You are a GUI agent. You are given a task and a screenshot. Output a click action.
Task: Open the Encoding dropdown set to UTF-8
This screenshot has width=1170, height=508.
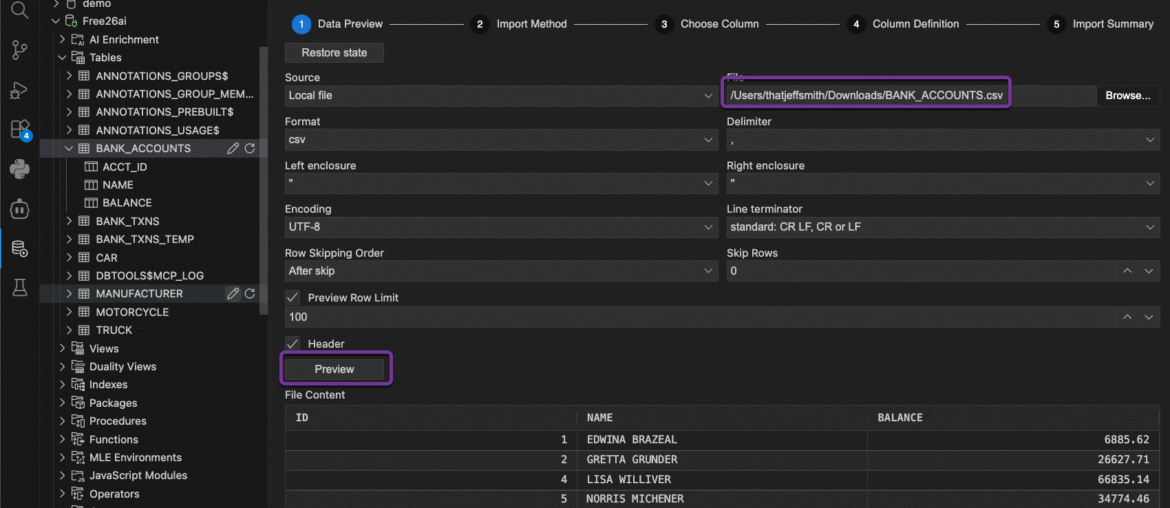[x=500, y=228]
